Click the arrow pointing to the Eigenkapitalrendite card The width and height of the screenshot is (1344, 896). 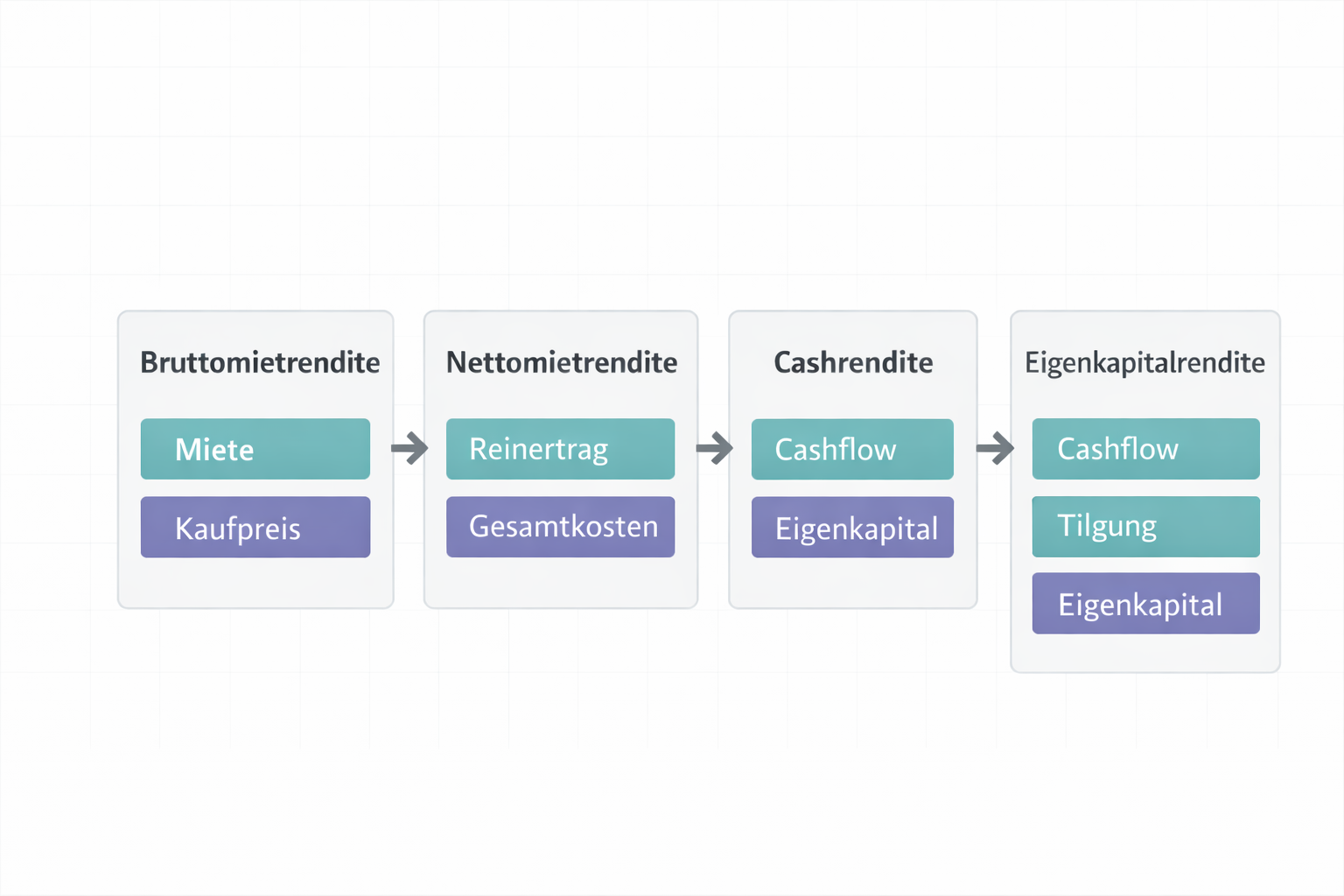click(x=995, y=449)
